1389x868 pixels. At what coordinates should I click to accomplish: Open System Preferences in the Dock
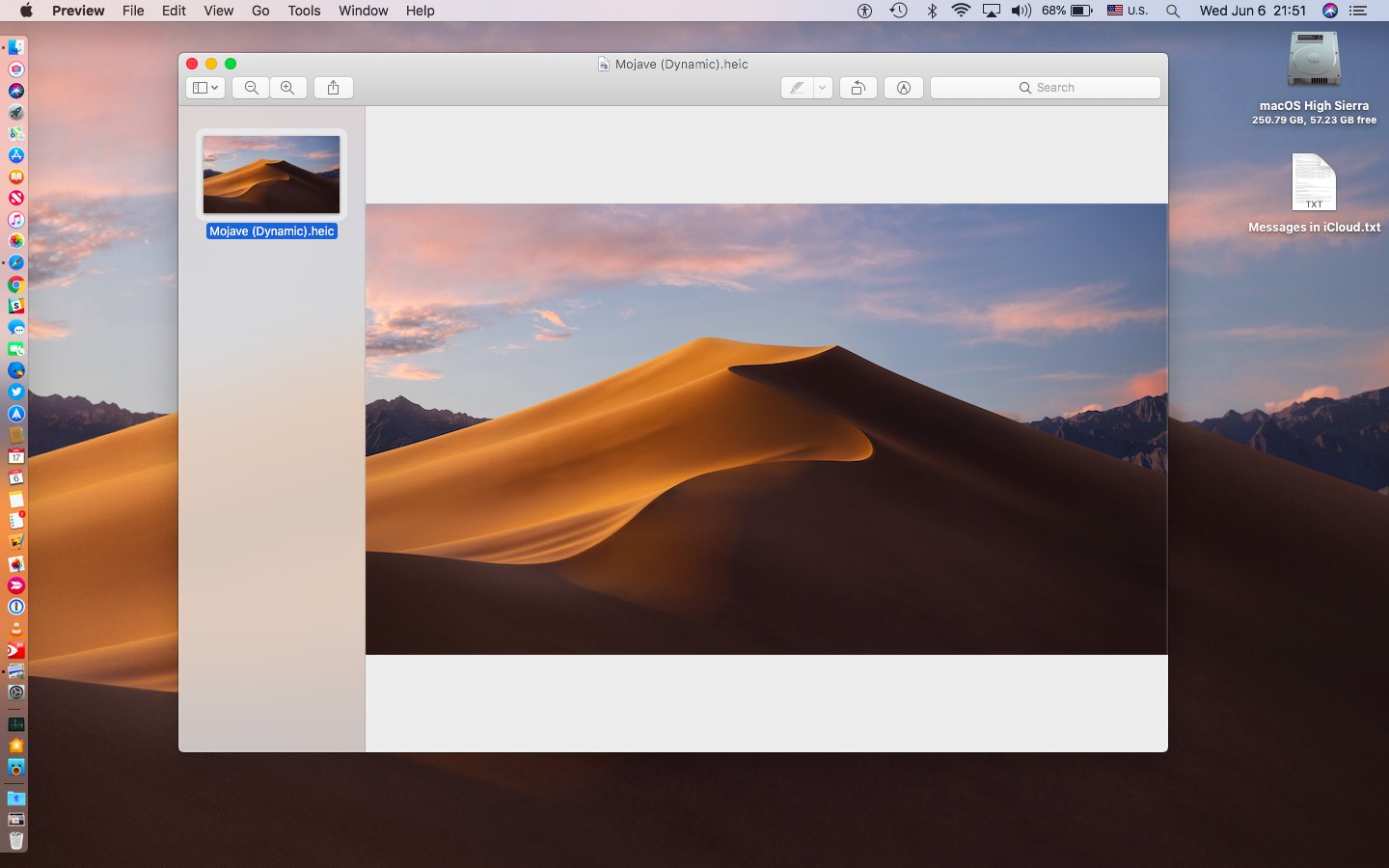coord(16,692)
